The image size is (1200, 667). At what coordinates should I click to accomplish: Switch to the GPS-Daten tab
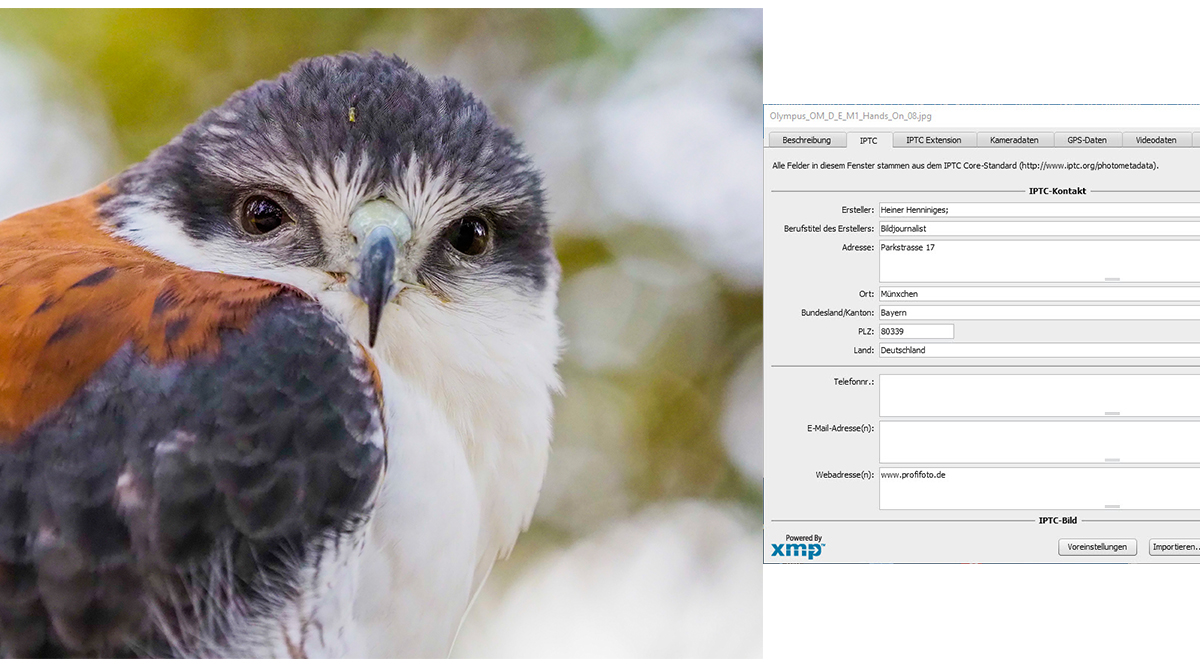click(x=1087, y=140)
